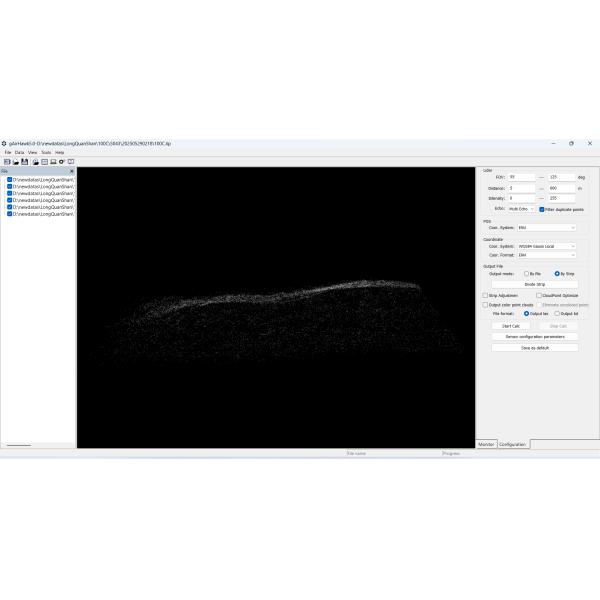Open the Echo dropdown
This screenshot has width=600, height=600.
[x=521, y=209]
